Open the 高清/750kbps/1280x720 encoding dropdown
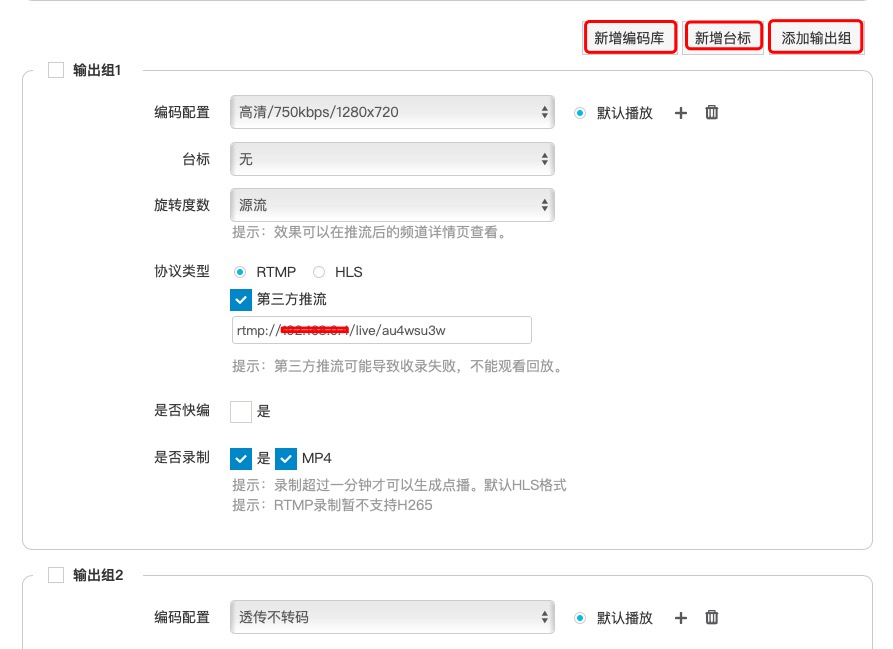Viewport: 893px width, 649px height. pyautogui.click(x=391, y=112)
